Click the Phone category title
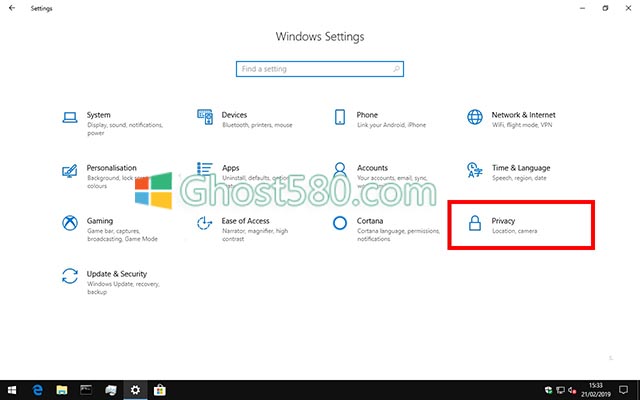 coord(367,115)
